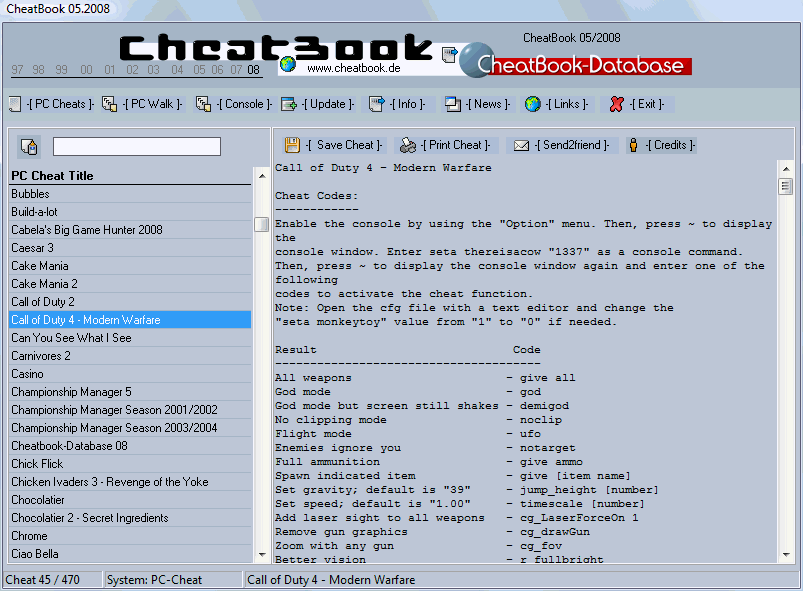803x591 pixels.
Task: Open the Update menu
Action: click(328, 104)
